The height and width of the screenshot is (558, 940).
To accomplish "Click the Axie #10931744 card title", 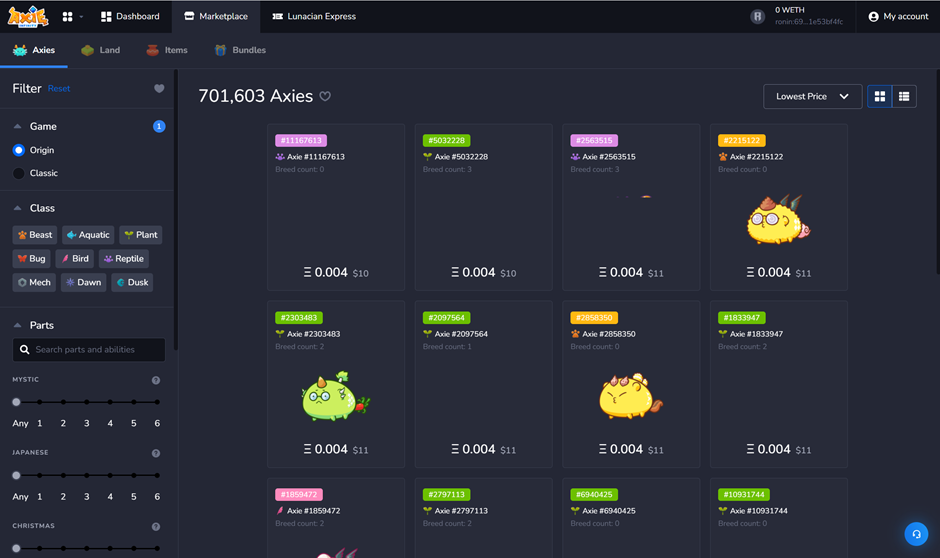I will [x=758, y=511].
